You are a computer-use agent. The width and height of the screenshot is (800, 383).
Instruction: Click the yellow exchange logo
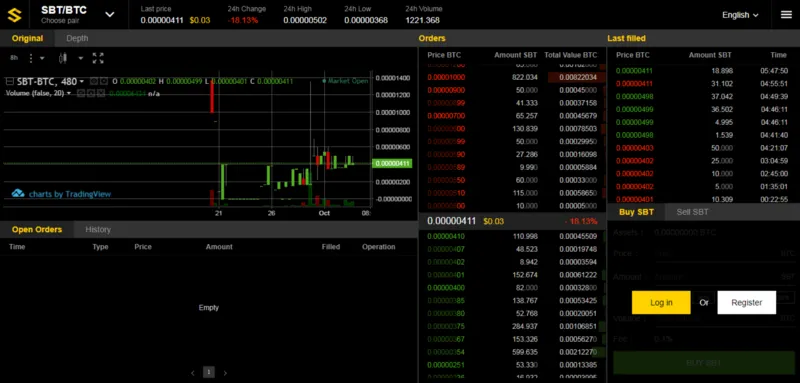[14, 15]
